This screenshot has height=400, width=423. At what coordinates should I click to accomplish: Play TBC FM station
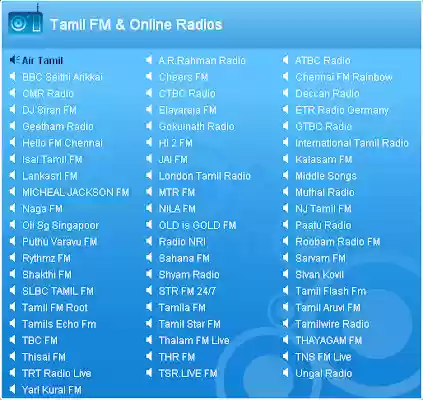(40, 340)
